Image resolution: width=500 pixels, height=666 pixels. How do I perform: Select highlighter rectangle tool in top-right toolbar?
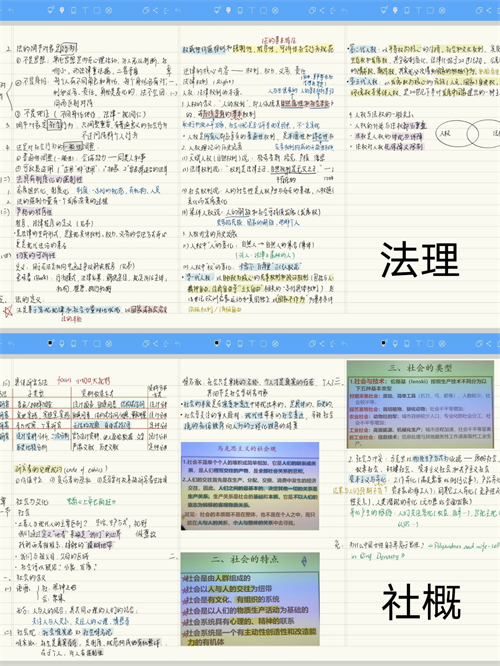pos(407,10)
